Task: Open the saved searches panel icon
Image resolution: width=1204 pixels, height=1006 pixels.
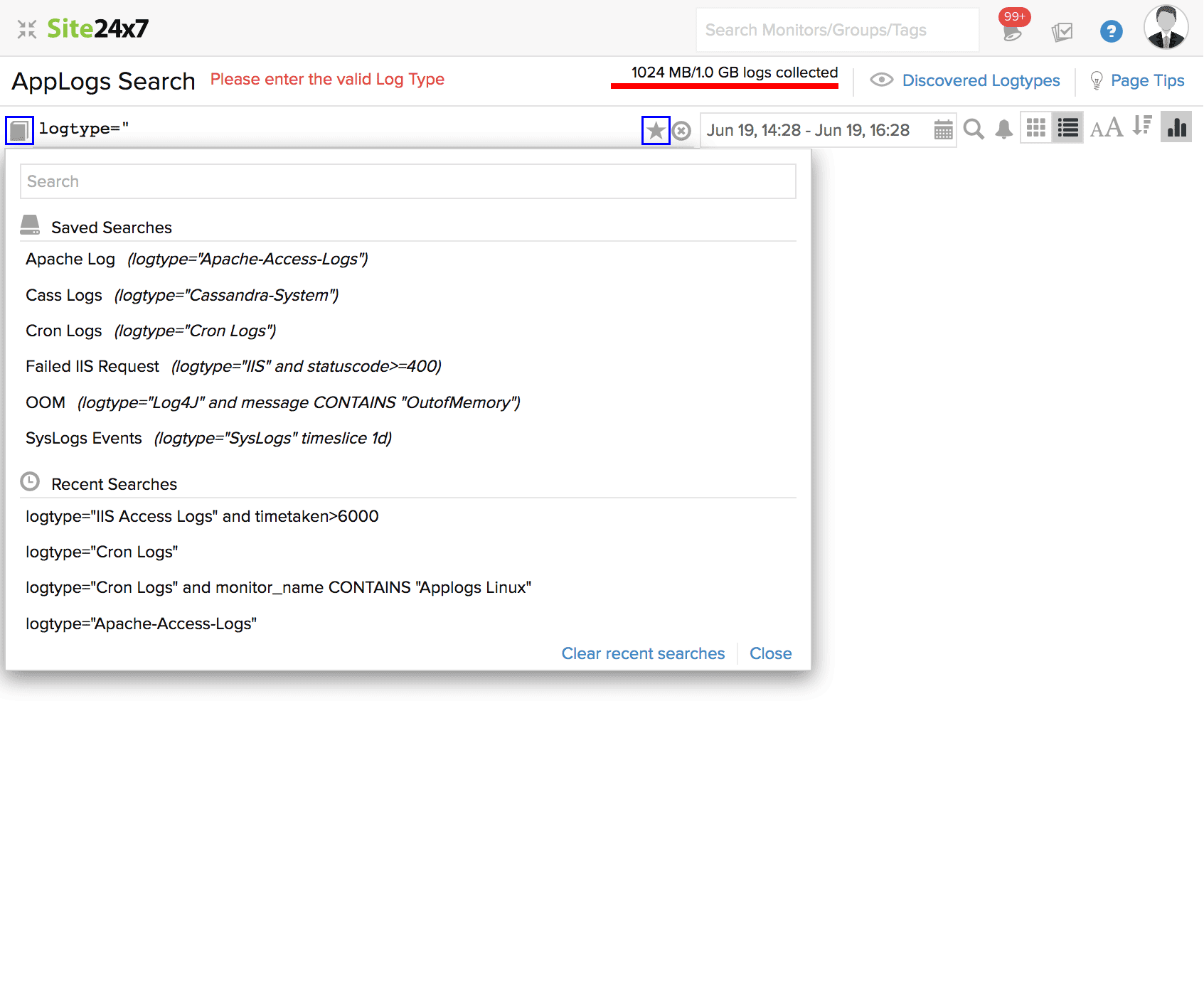Action: click(19, 129)
